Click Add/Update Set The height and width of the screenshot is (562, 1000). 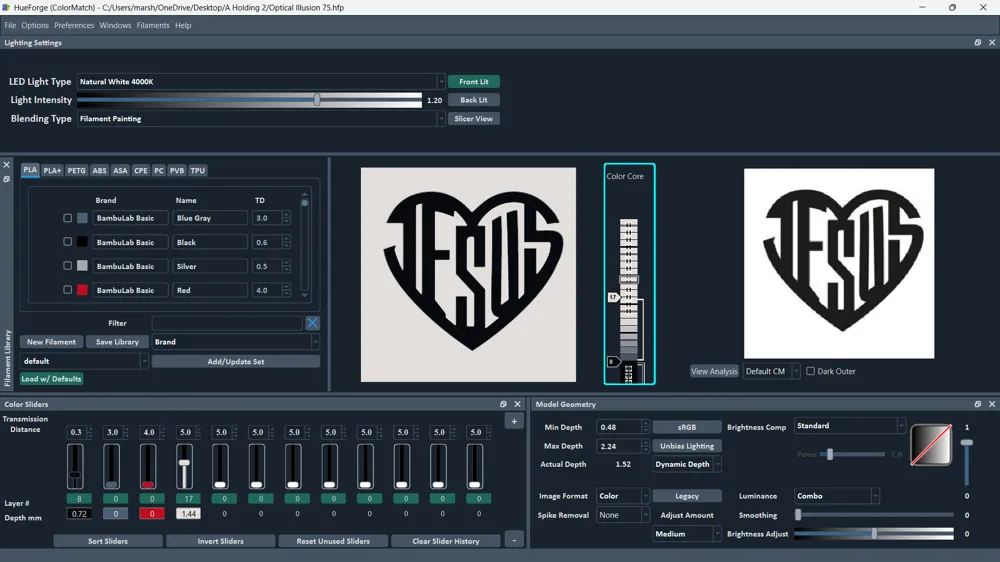coord(236,362)
